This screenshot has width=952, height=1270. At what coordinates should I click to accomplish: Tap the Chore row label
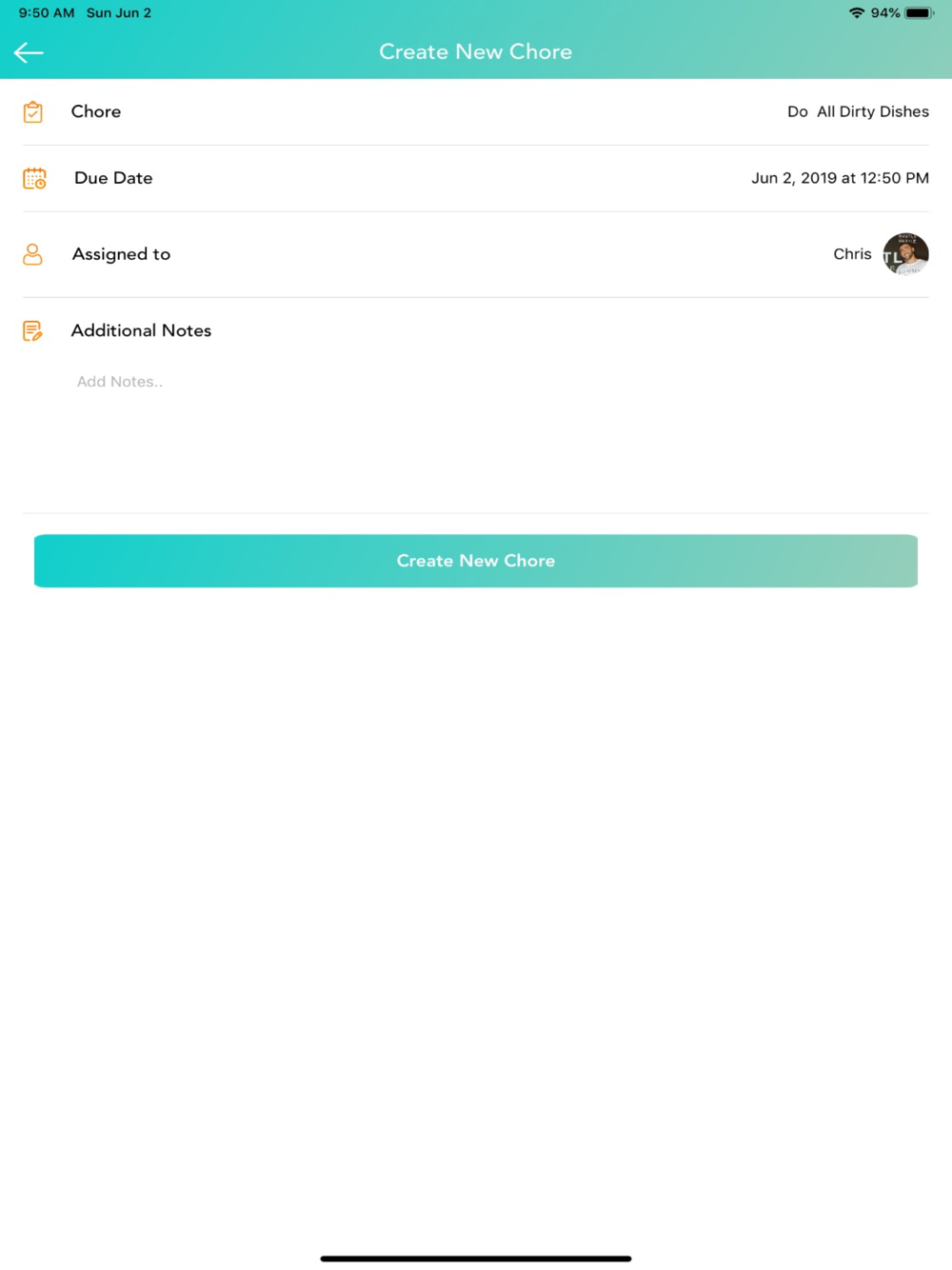96,111
